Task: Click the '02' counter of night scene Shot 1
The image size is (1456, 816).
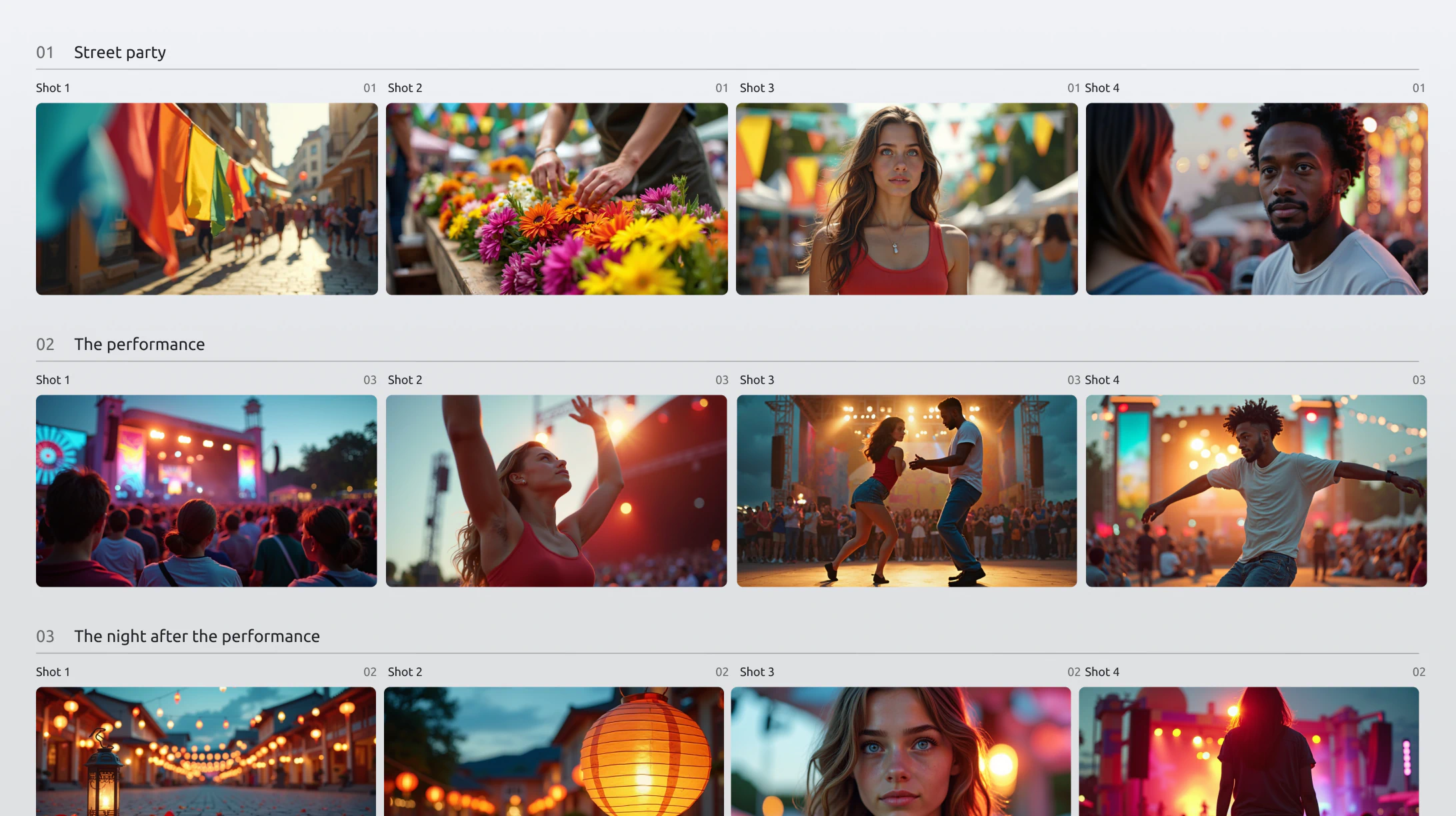Action: [x=370, y=672]
